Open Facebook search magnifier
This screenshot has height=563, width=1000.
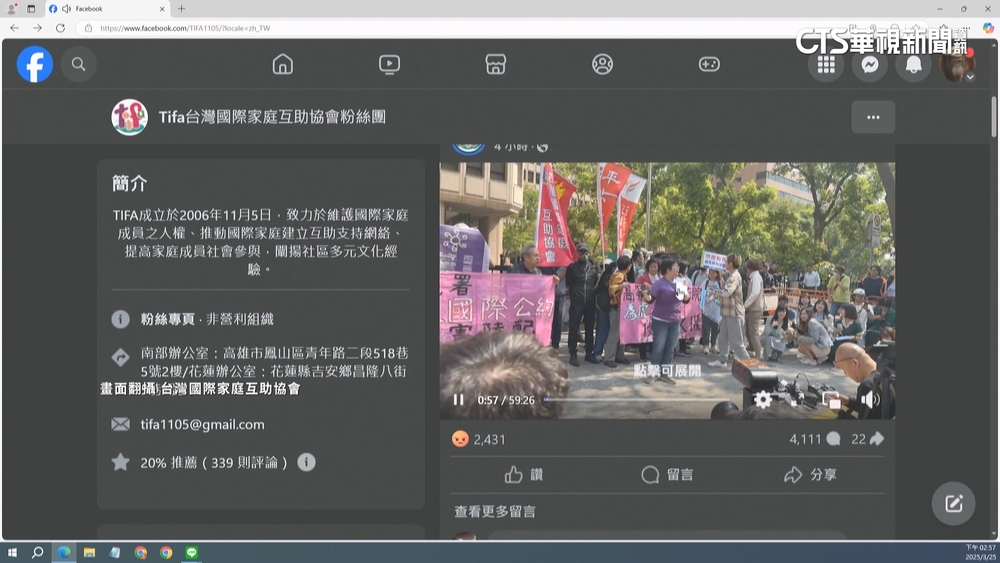[78, 64]
